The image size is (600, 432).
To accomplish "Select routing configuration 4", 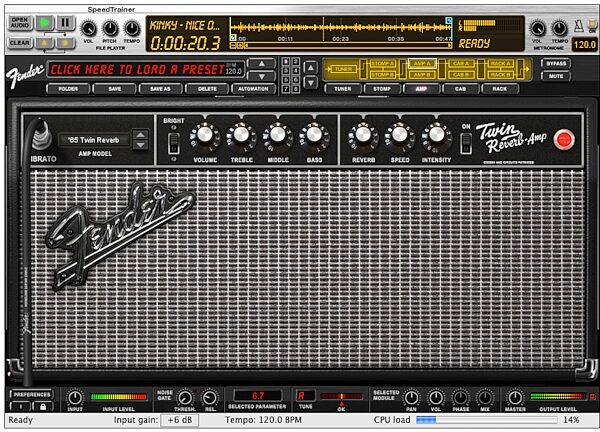I will (296, 71).
